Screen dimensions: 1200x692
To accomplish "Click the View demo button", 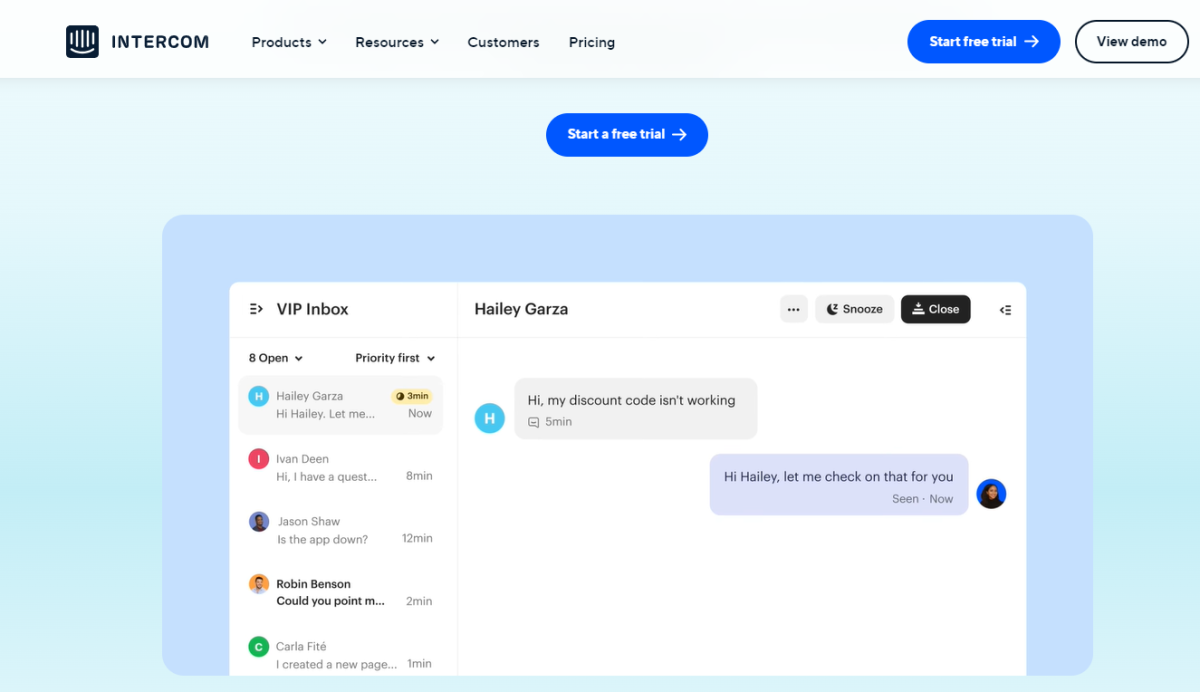I will click(x=1131, y=41).
